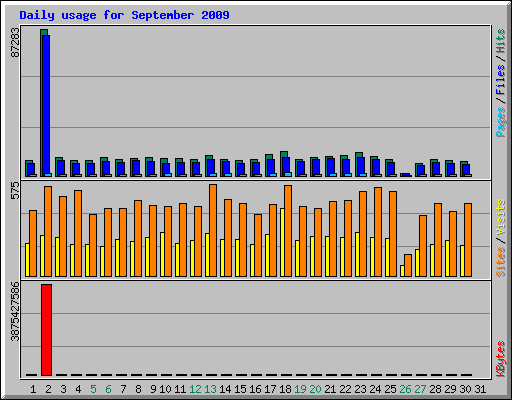Image resolution: width=512 pixels, height=400 pixels.
Task: Click the green day label 12
Action: pyautogui.click(x=195, y=389)
